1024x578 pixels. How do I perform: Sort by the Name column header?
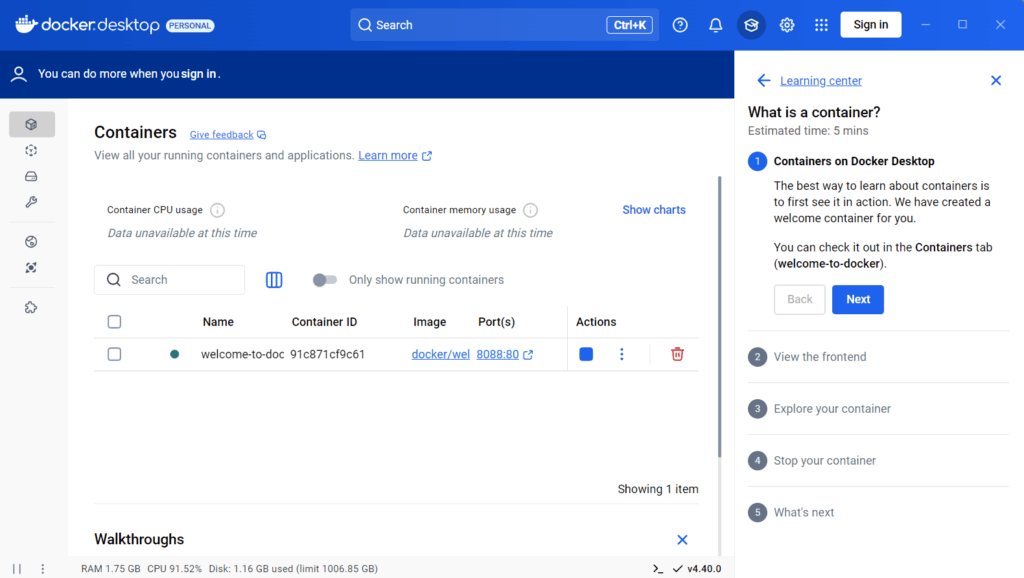pos(218,322)
